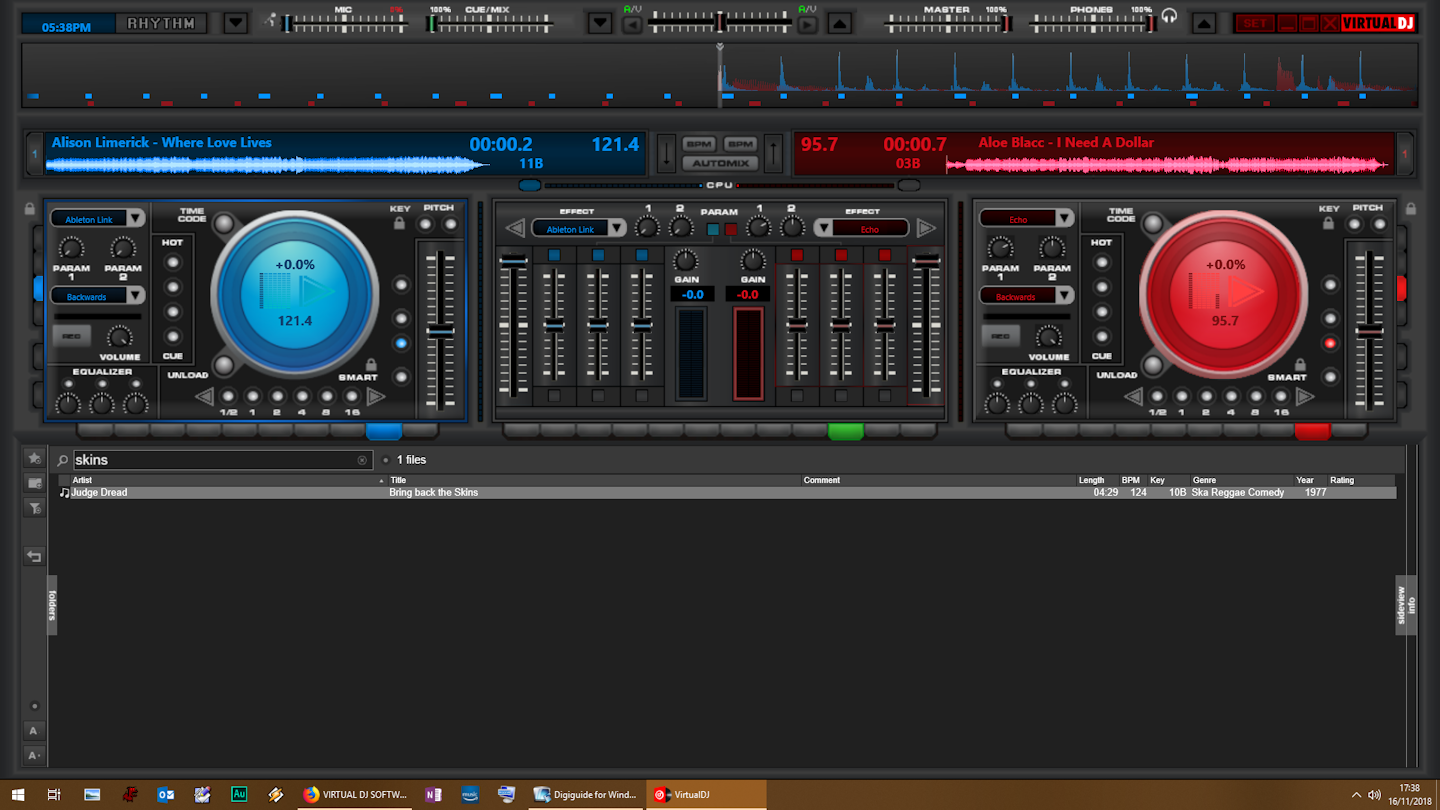Open right deck Backwards effect dropdown
The width and height of the screenshot is (1440, 810).
pyautogui.click(x=1064, y=295)
